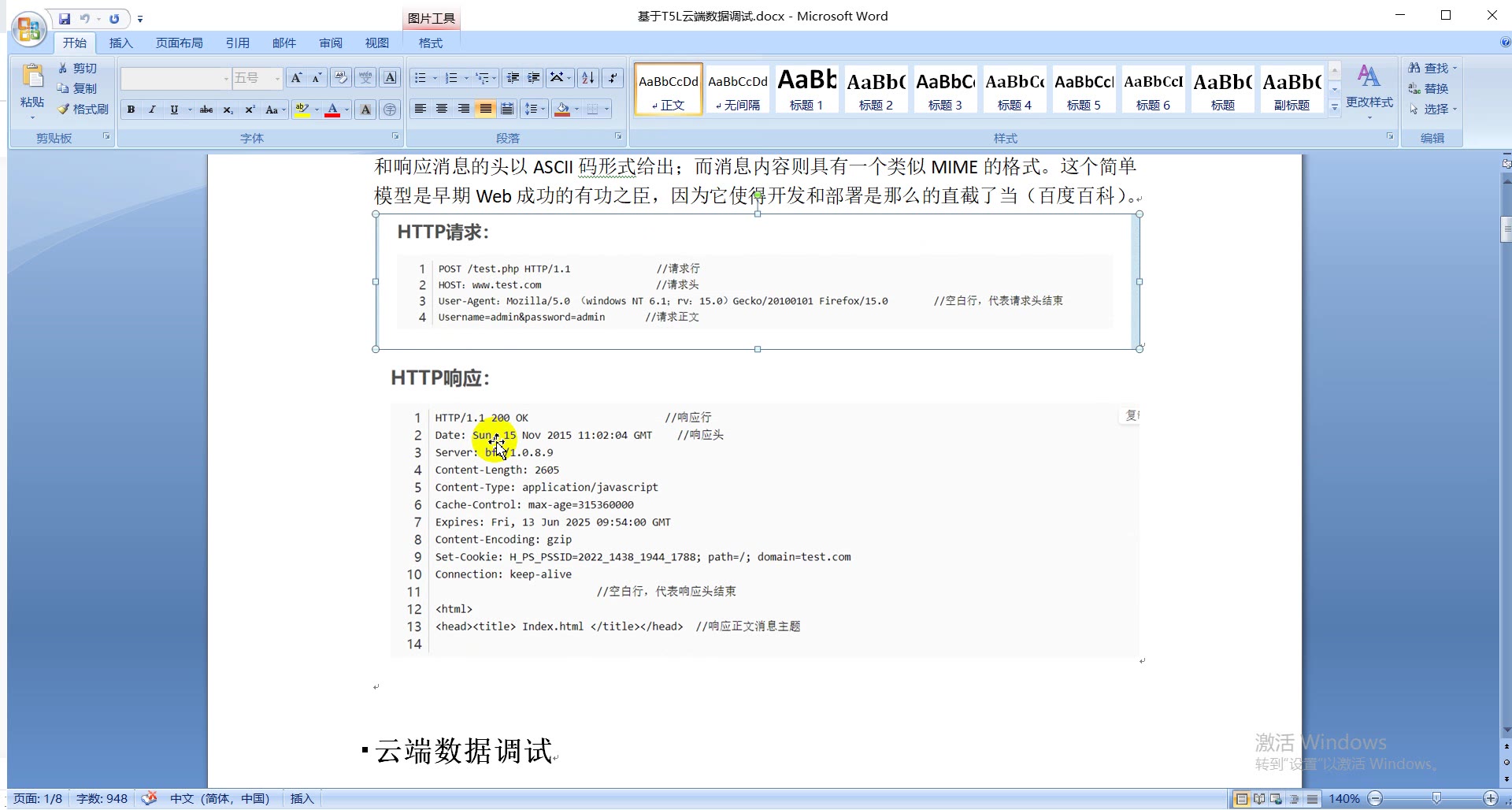This screenshot has height=810, width=1512.
Task: Toggle underline formatting
Action: (174, 110)
